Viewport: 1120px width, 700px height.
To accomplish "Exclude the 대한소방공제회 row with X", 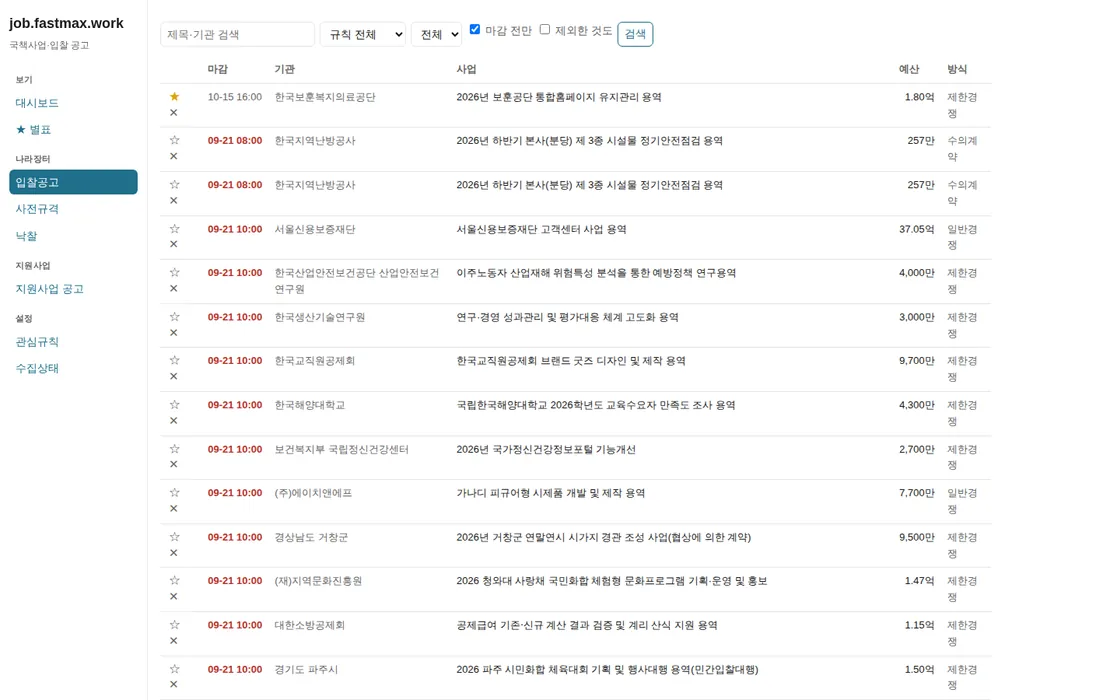I will pyautogui.click(x=174, y=641).
